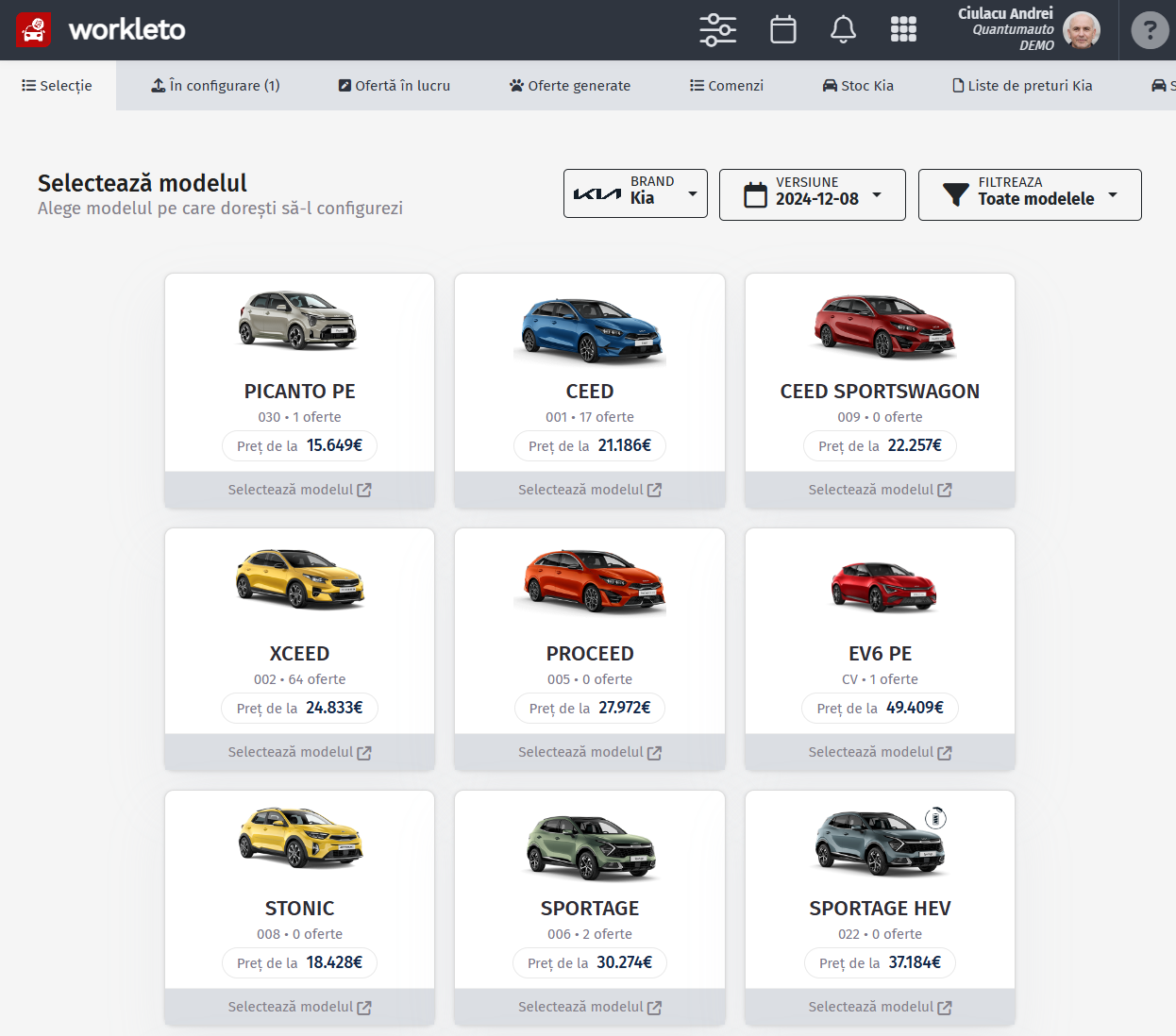This screenshot has height=1036, width=1176.
Task: Click the '002 • 64 oferte' text
Action: (x=299, y=679)
